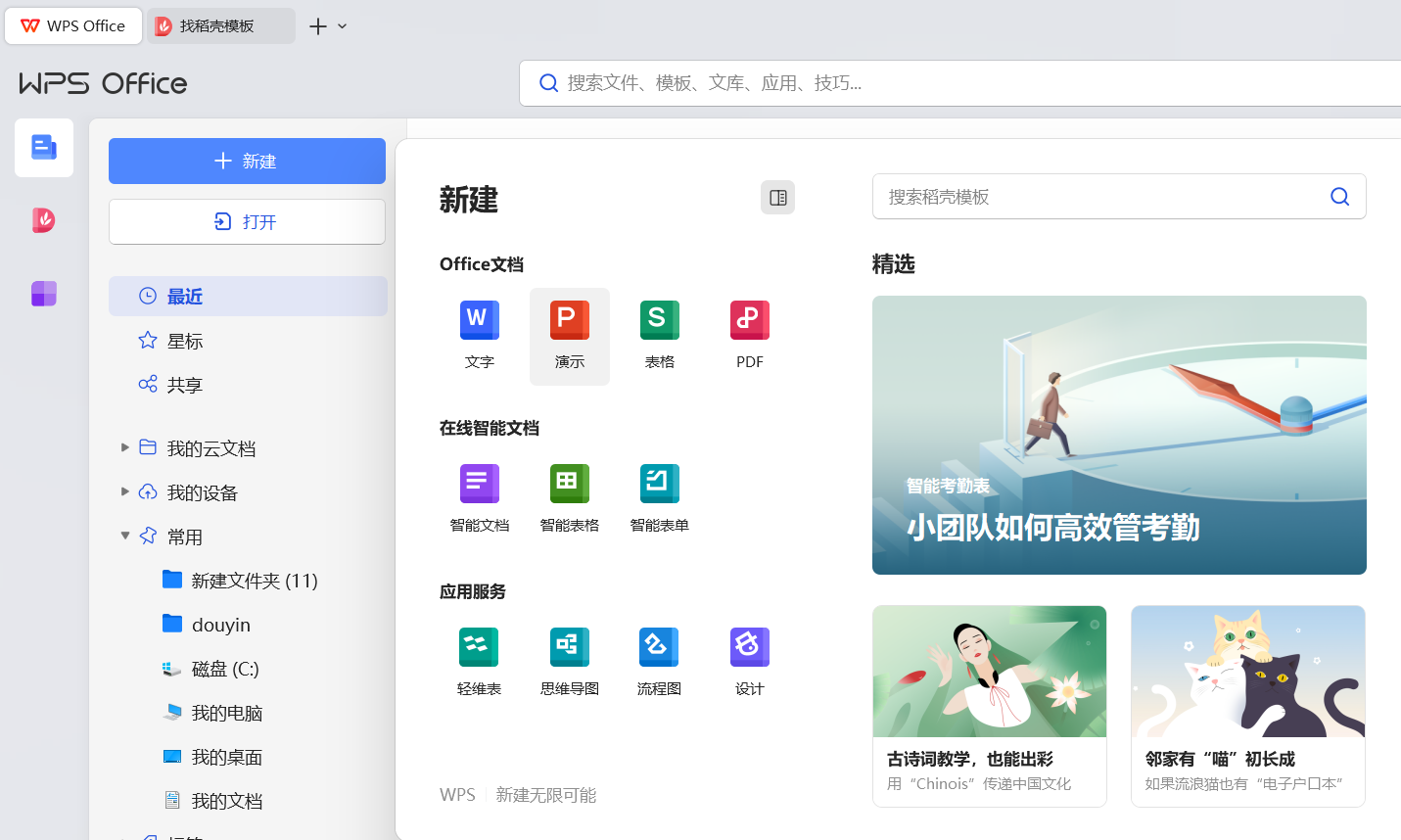Add a new tab with plus button

point(318,26)
